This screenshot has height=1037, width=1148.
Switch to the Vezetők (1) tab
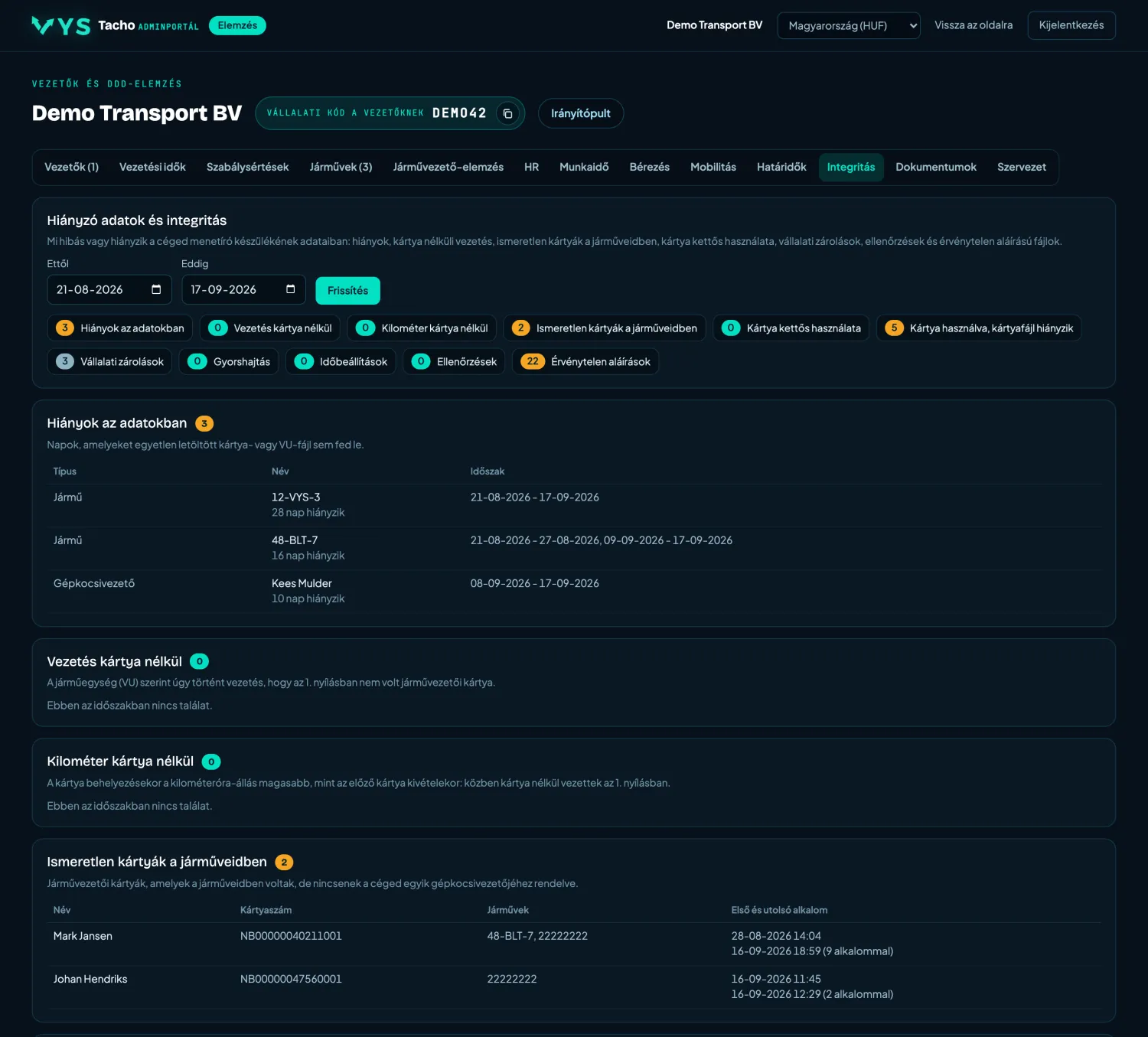pos(72,167)
